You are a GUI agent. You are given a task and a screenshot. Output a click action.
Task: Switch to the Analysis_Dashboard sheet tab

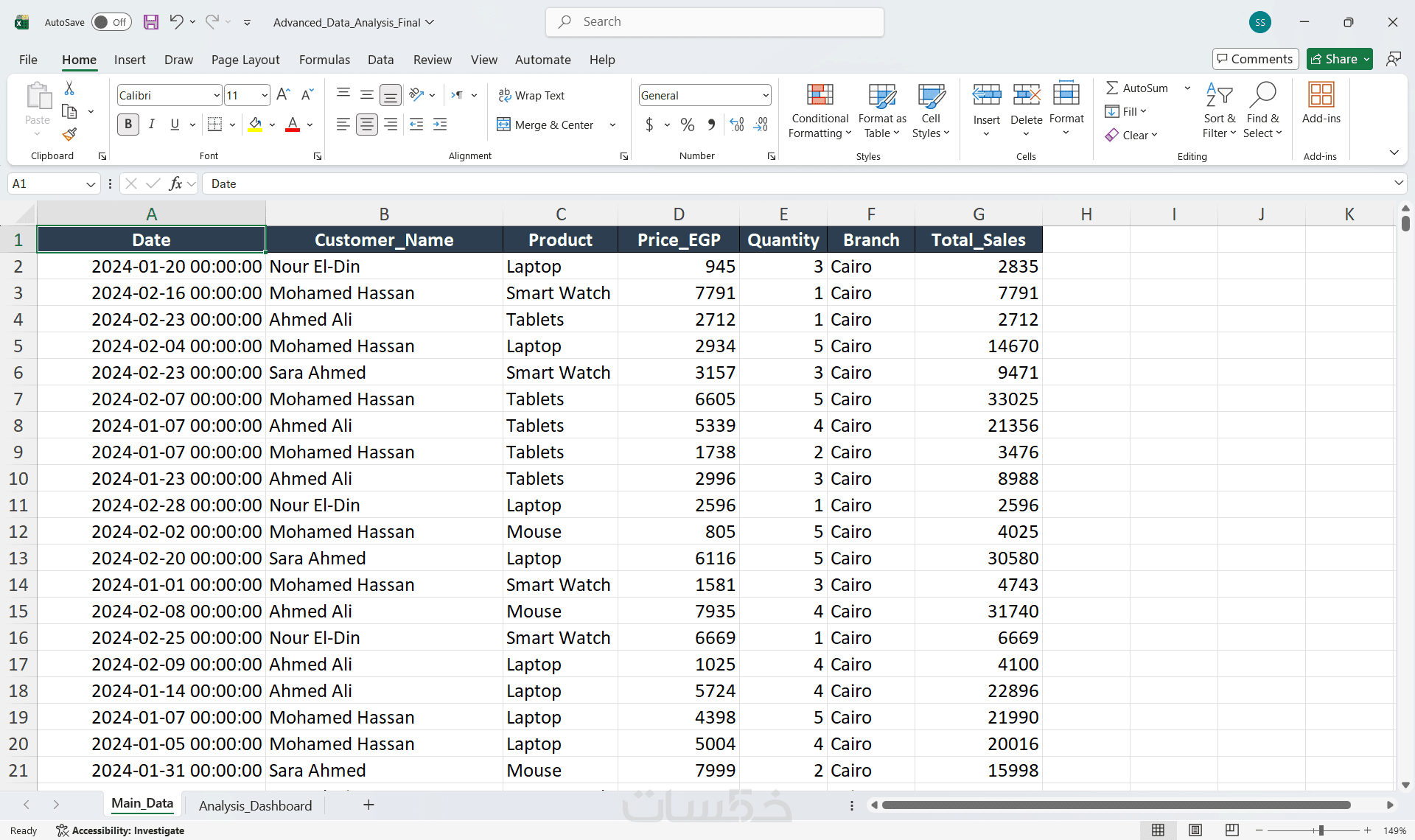click(255, 805)
